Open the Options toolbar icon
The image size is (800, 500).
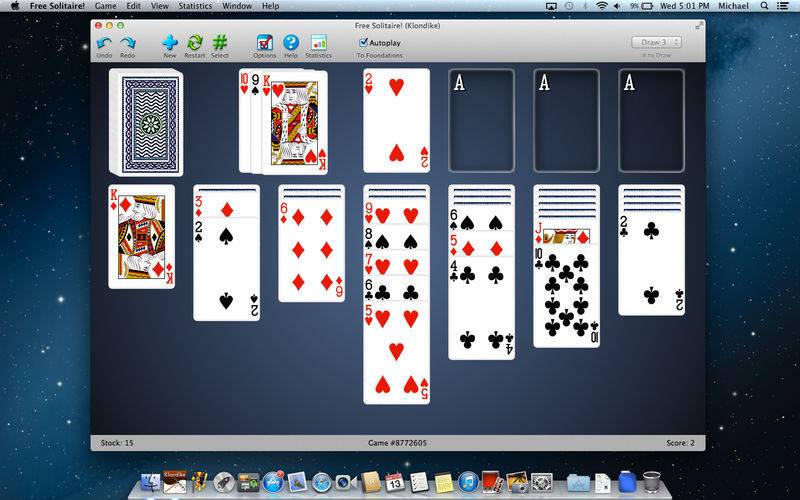[264, 42]
